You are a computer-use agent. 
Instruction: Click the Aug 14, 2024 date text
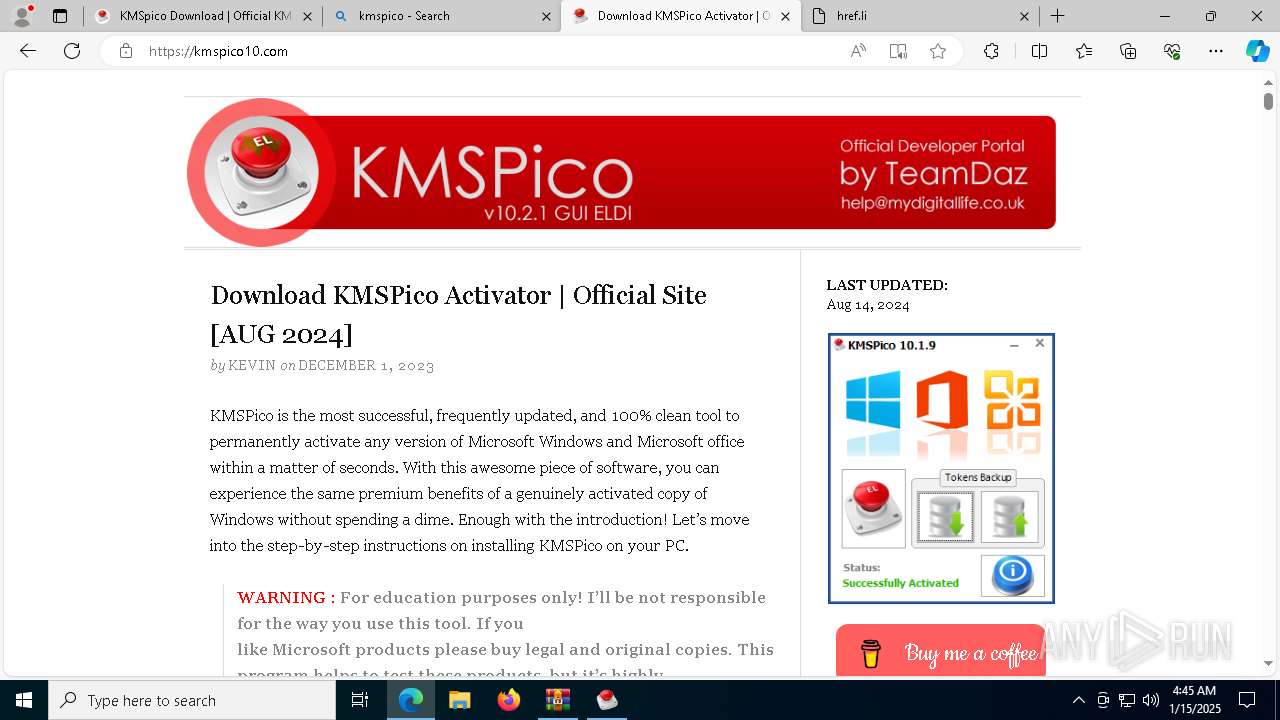(x=868, y=305)
